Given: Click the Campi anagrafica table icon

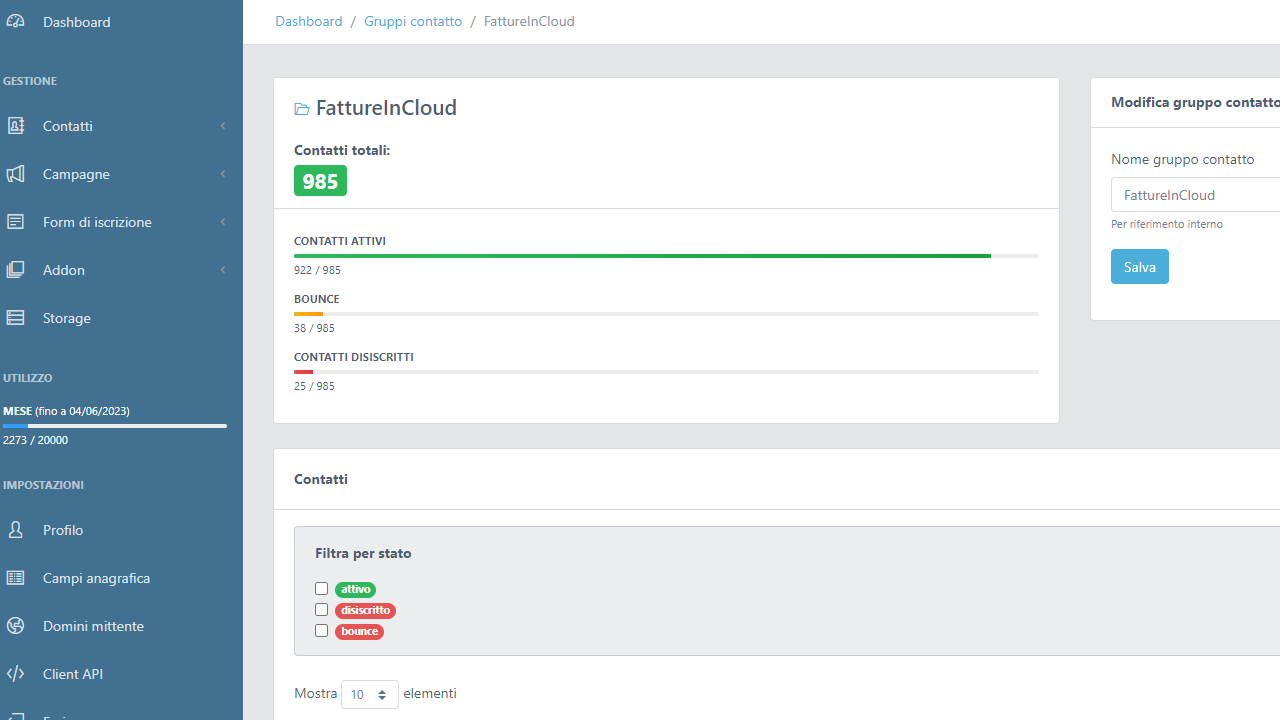Looking at the screenshot, I should pos(15,577).
